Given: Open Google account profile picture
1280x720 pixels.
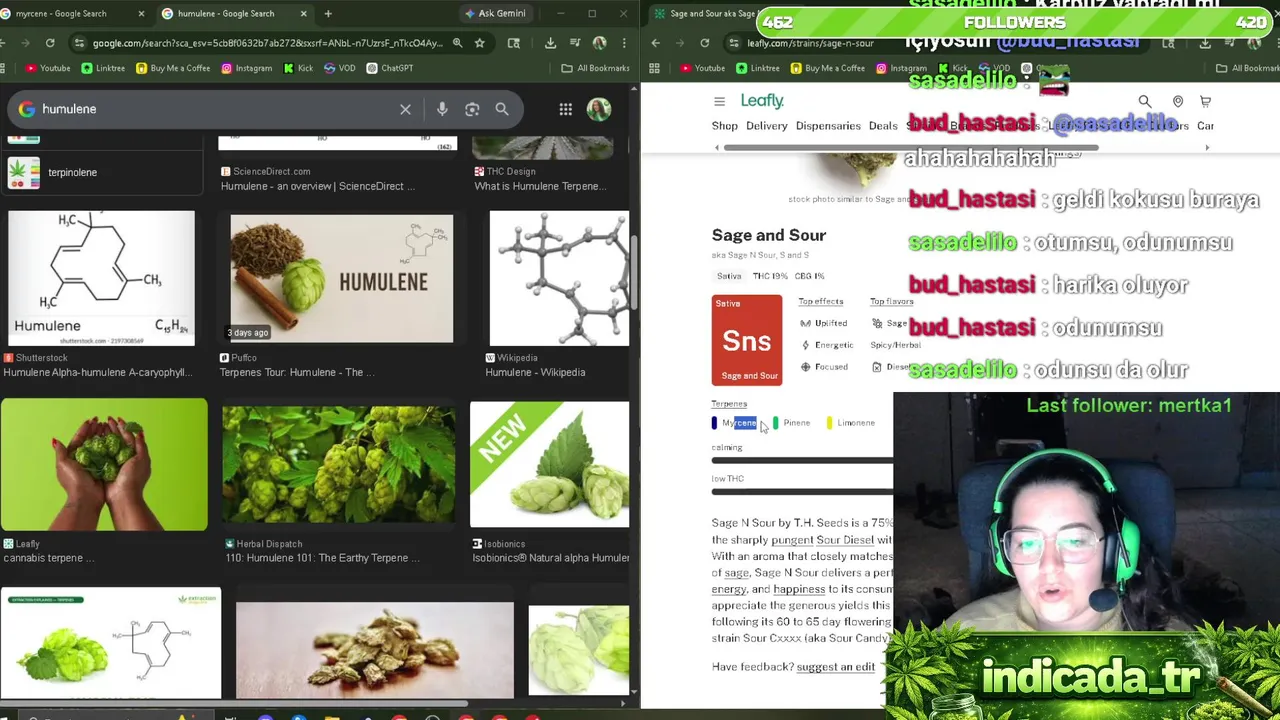Looking at the screenshot, I should point(599,109).
